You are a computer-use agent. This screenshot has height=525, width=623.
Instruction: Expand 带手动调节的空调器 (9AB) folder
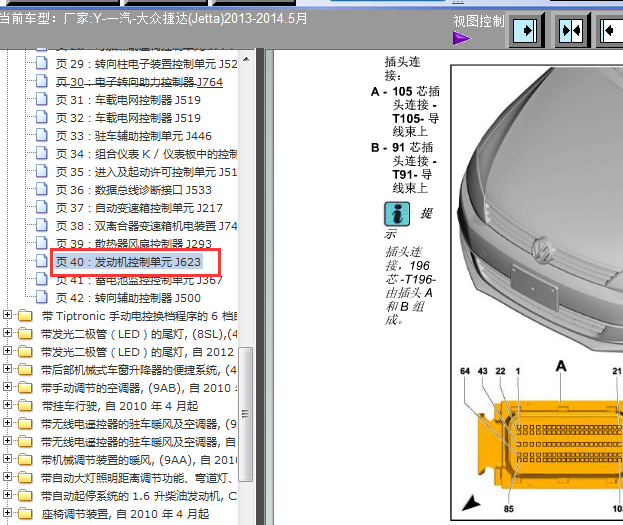tap(7, 387)
